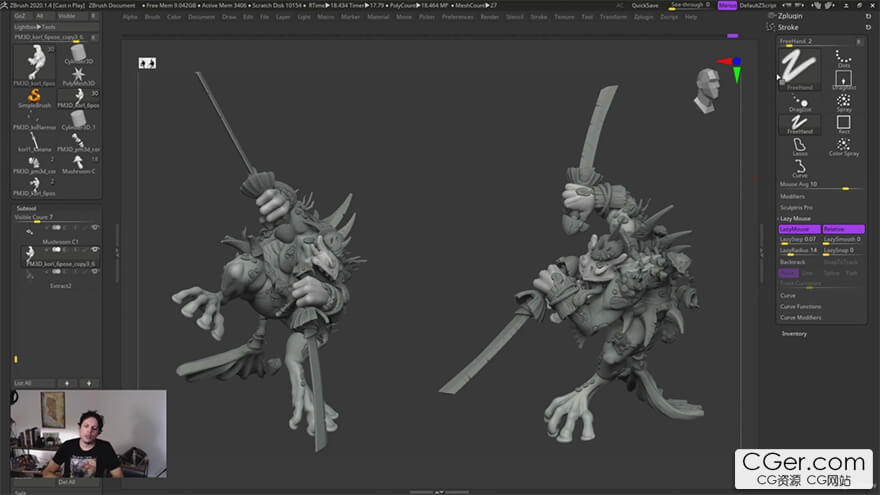Select the Lasso stroke
Viewport: 880px width, 495px height.
coord(800,147)
